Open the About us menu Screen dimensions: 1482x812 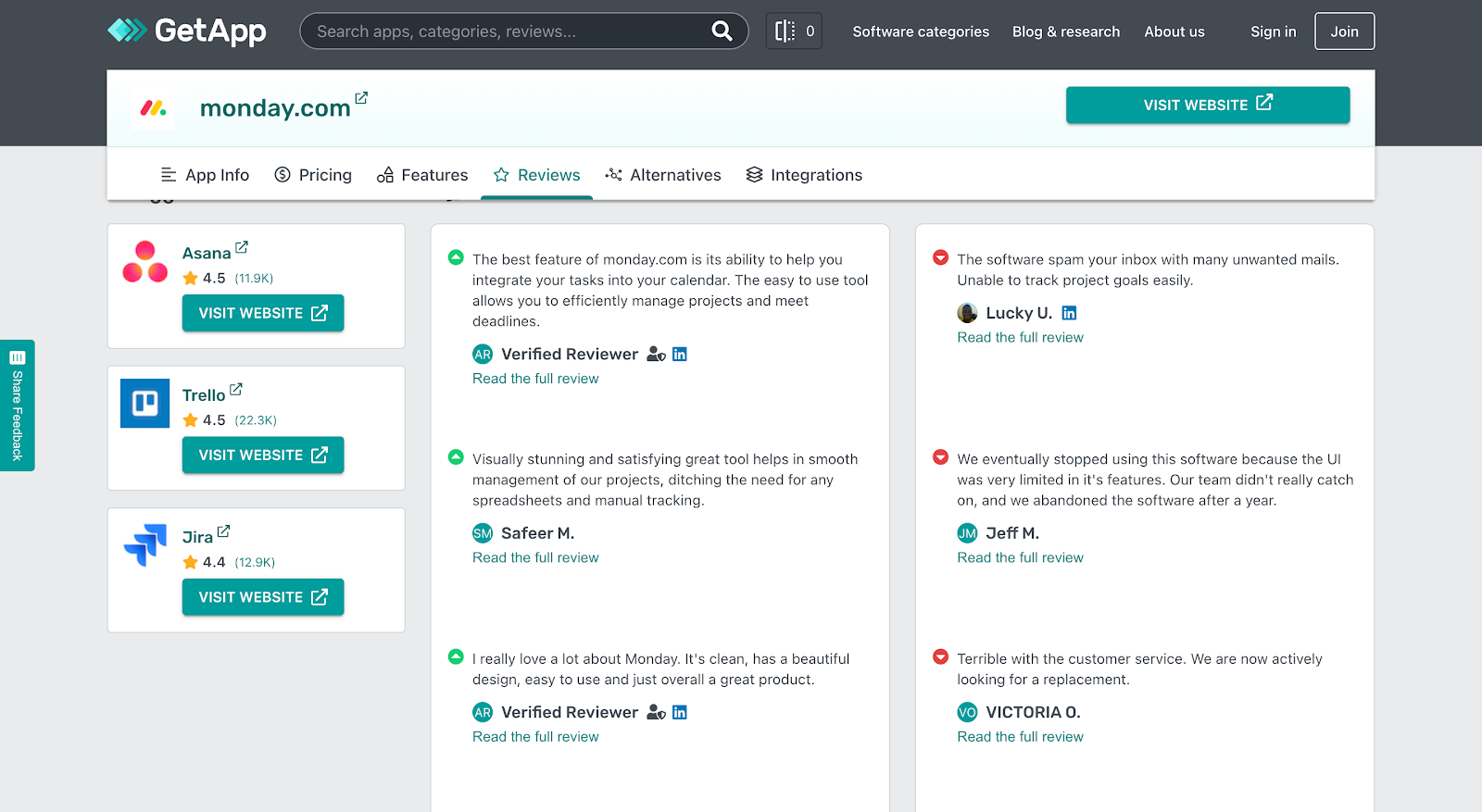coord(1174,31)
